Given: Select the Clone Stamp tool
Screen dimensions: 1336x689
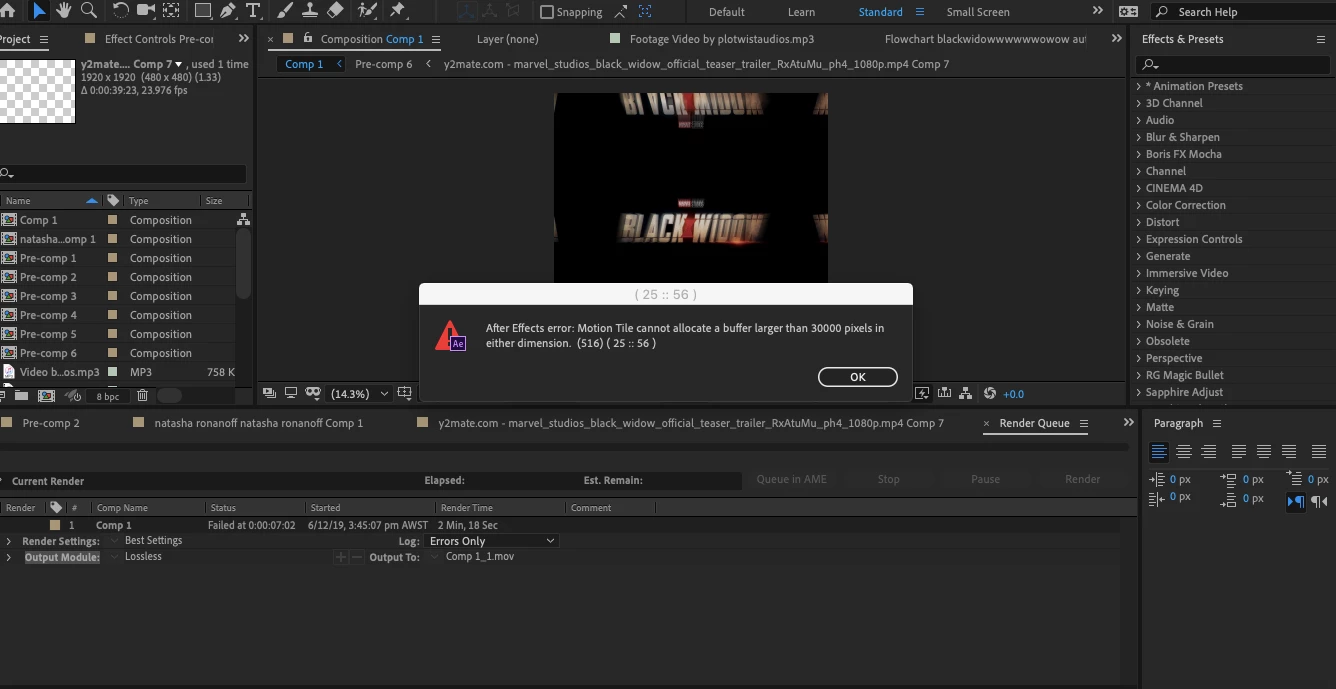Looking at the screenshot, I should coord(310,11).
